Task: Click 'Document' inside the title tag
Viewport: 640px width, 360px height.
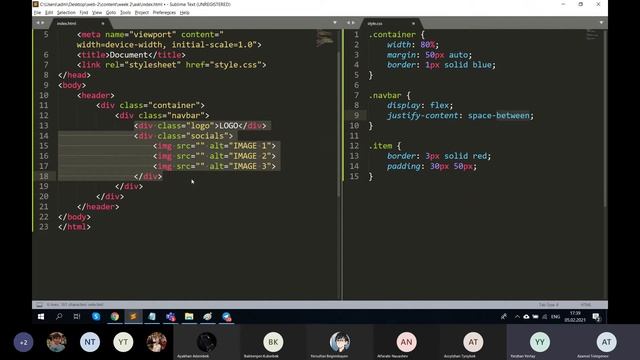Action: click(x=129, y=55)
